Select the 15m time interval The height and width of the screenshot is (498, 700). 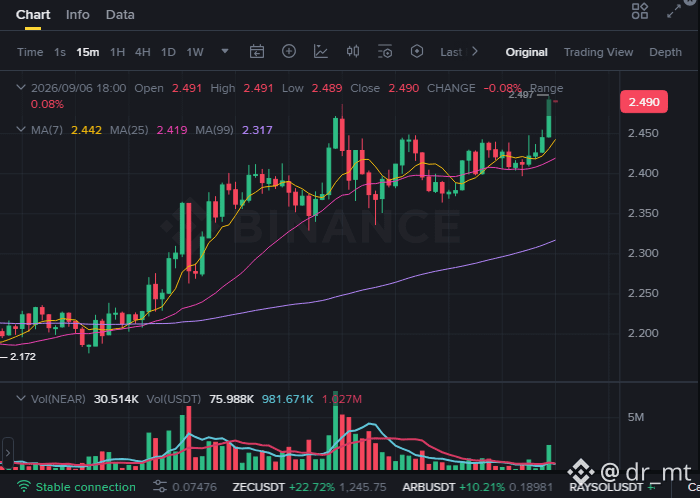click(x=88, y=52)
